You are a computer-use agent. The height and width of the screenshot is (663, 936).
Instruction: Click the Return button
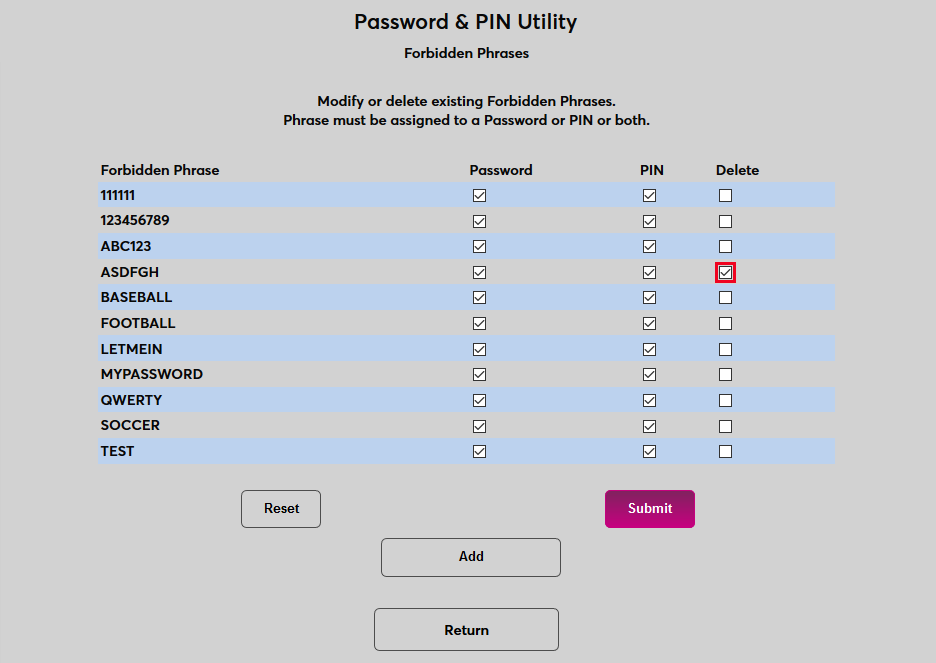466,629
